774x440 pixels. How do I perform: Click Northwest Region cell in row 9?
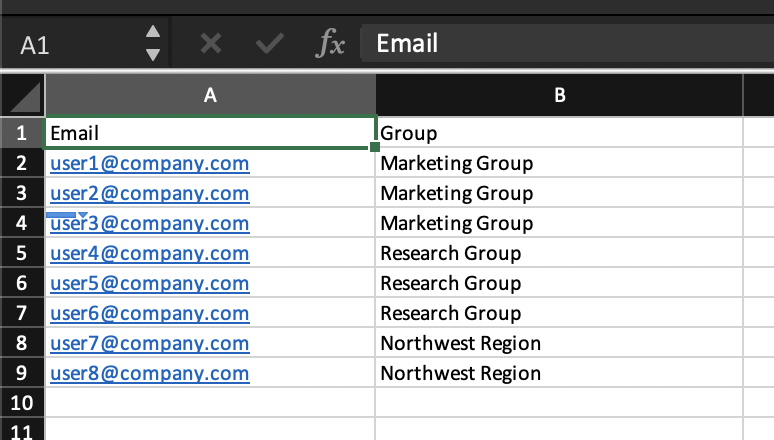[559, 373]
